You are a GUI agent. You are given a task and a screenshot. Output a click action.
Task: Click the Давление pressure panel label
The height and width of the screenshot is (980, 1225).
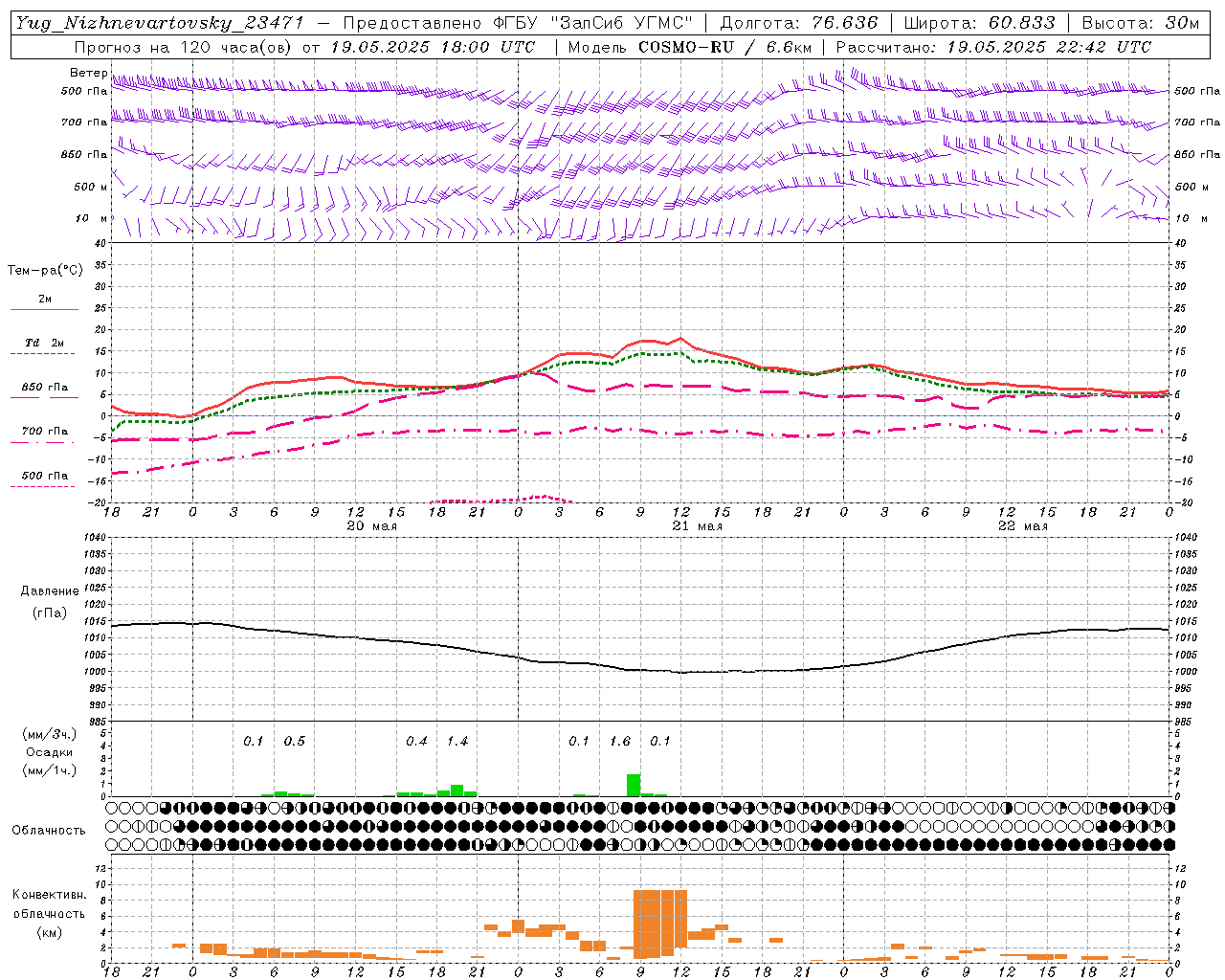click(50, 591)
